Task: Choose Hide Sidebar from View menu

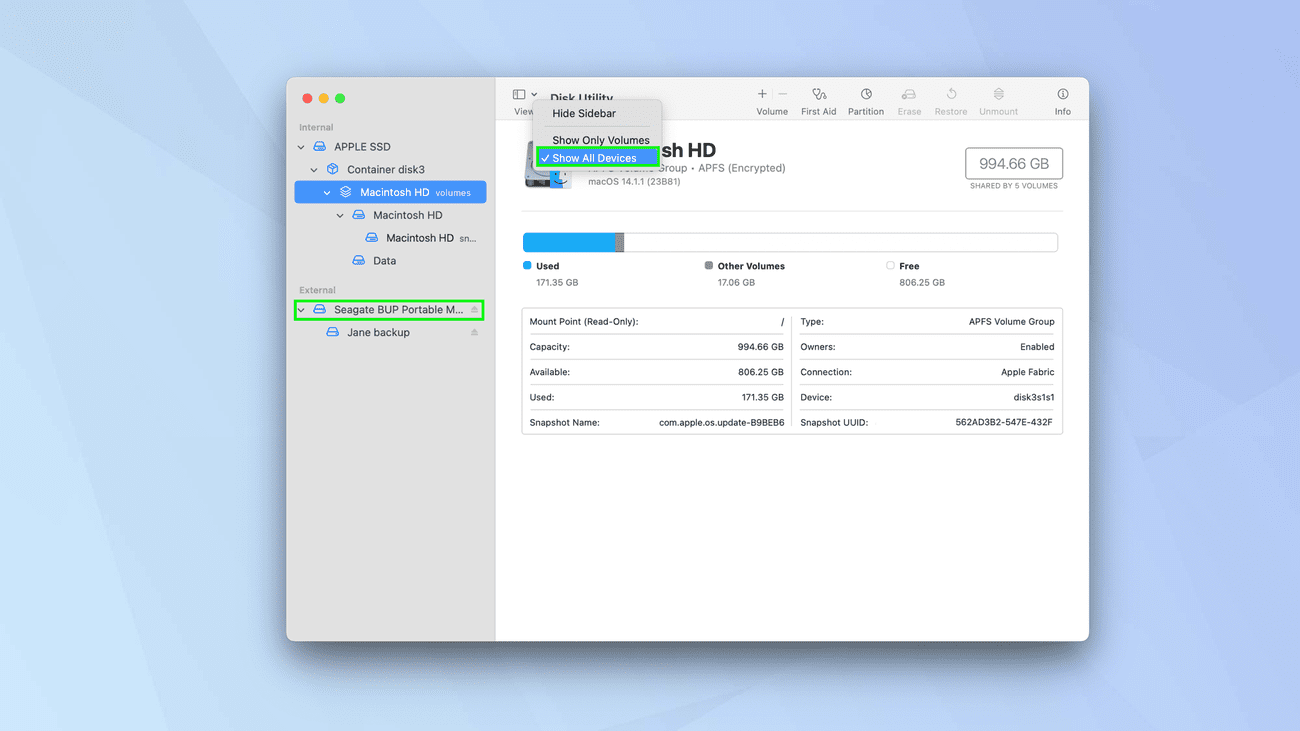Action: pos(584,114)
